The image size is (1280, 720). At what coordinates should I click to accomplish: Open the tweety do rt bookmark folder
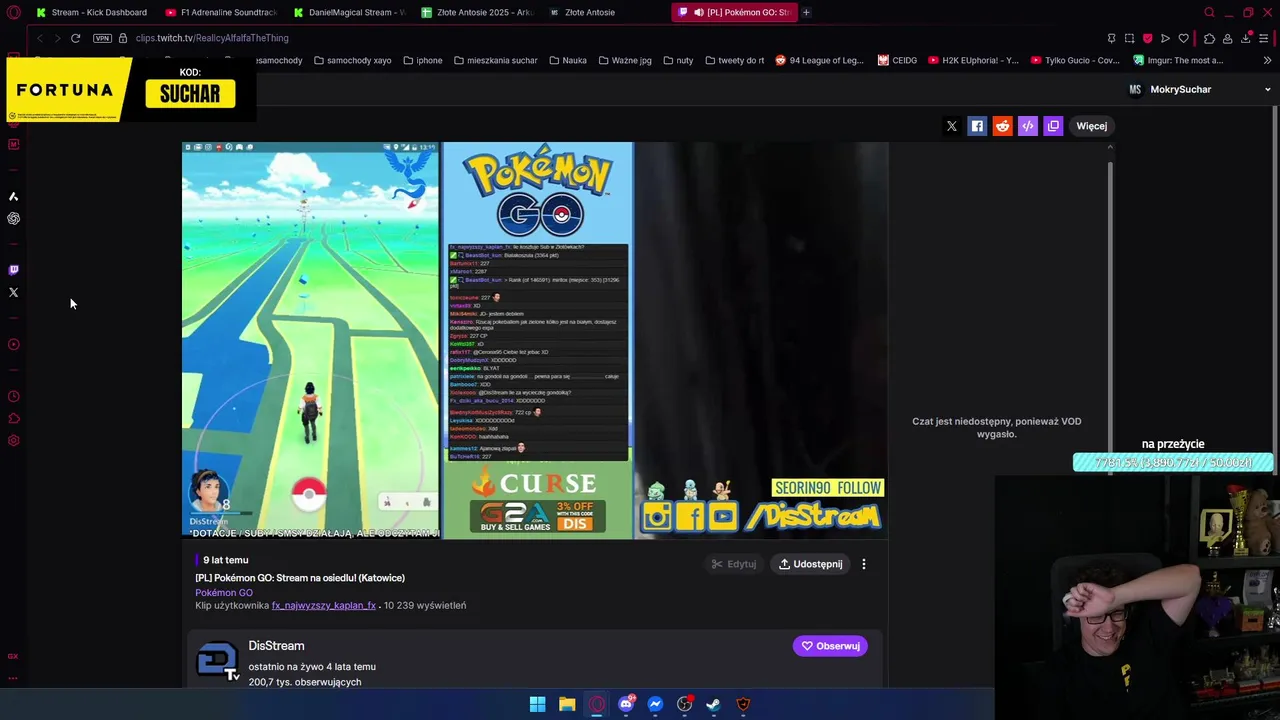click(734, 60)
